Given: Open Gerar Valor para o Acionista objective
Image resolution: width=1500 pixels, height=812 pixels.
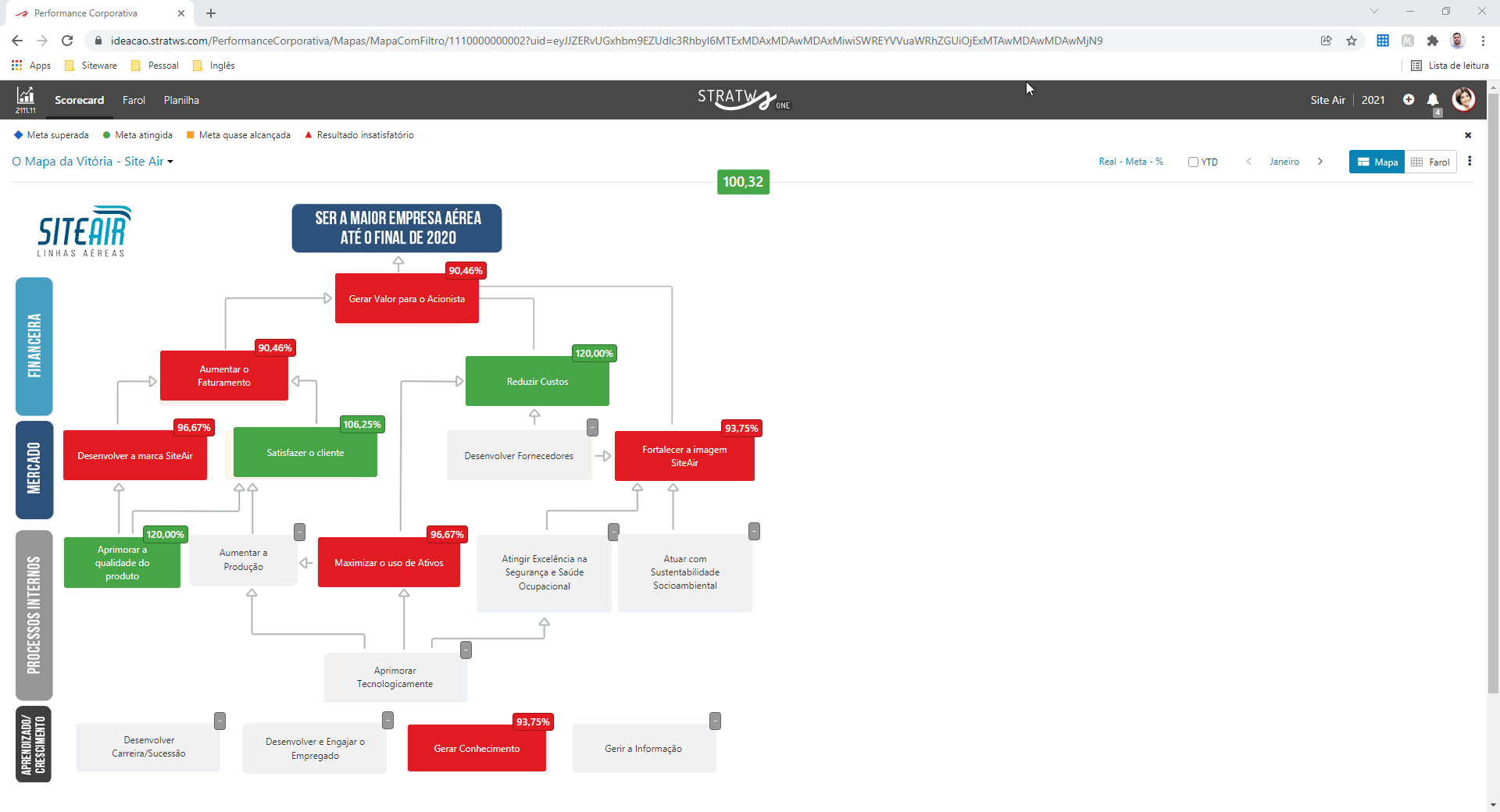Looking at the screenshot, I should click(x=406, y=298).
